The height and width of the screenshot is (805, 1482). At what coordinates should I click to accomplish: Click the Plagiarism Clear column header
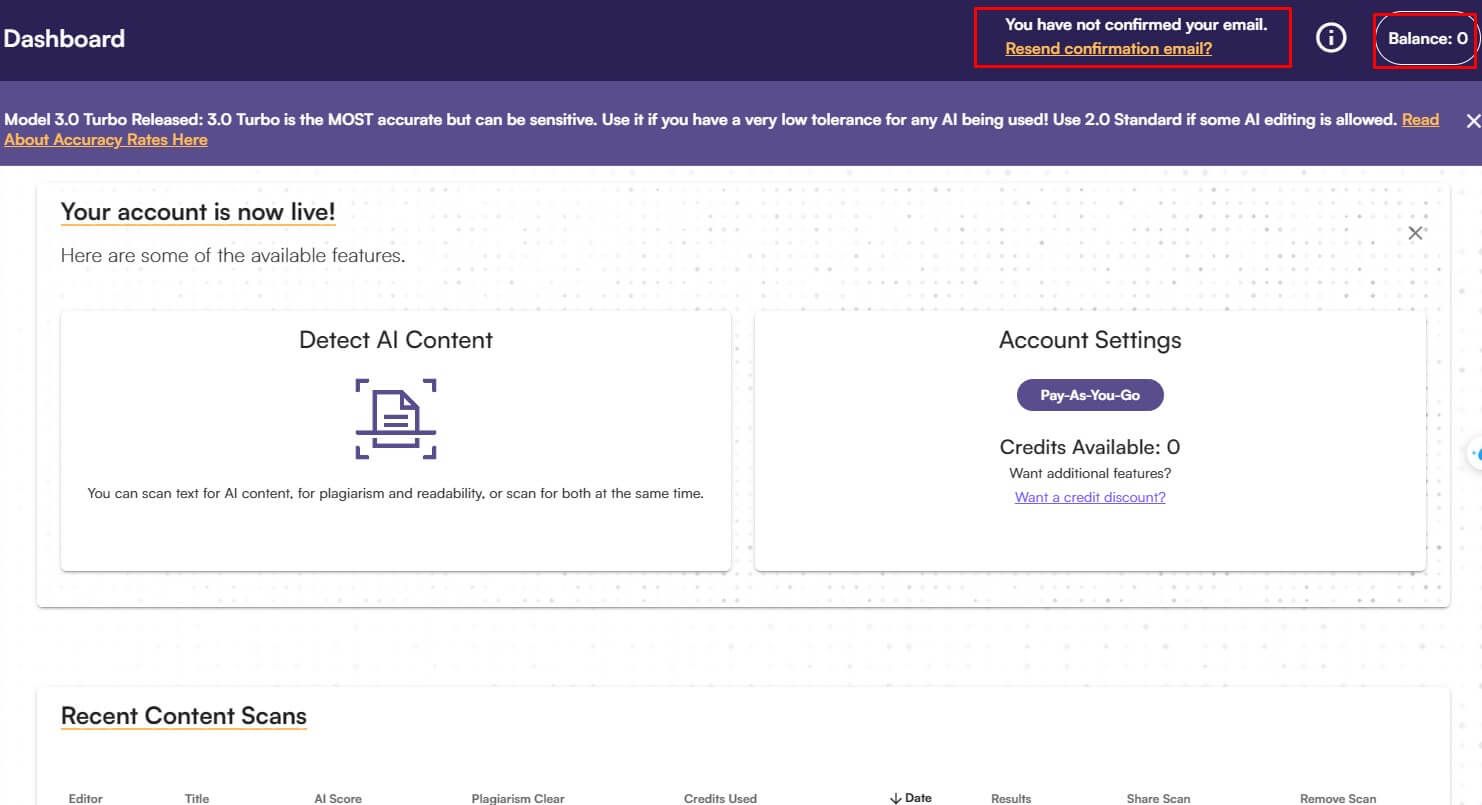click(518, 798)
